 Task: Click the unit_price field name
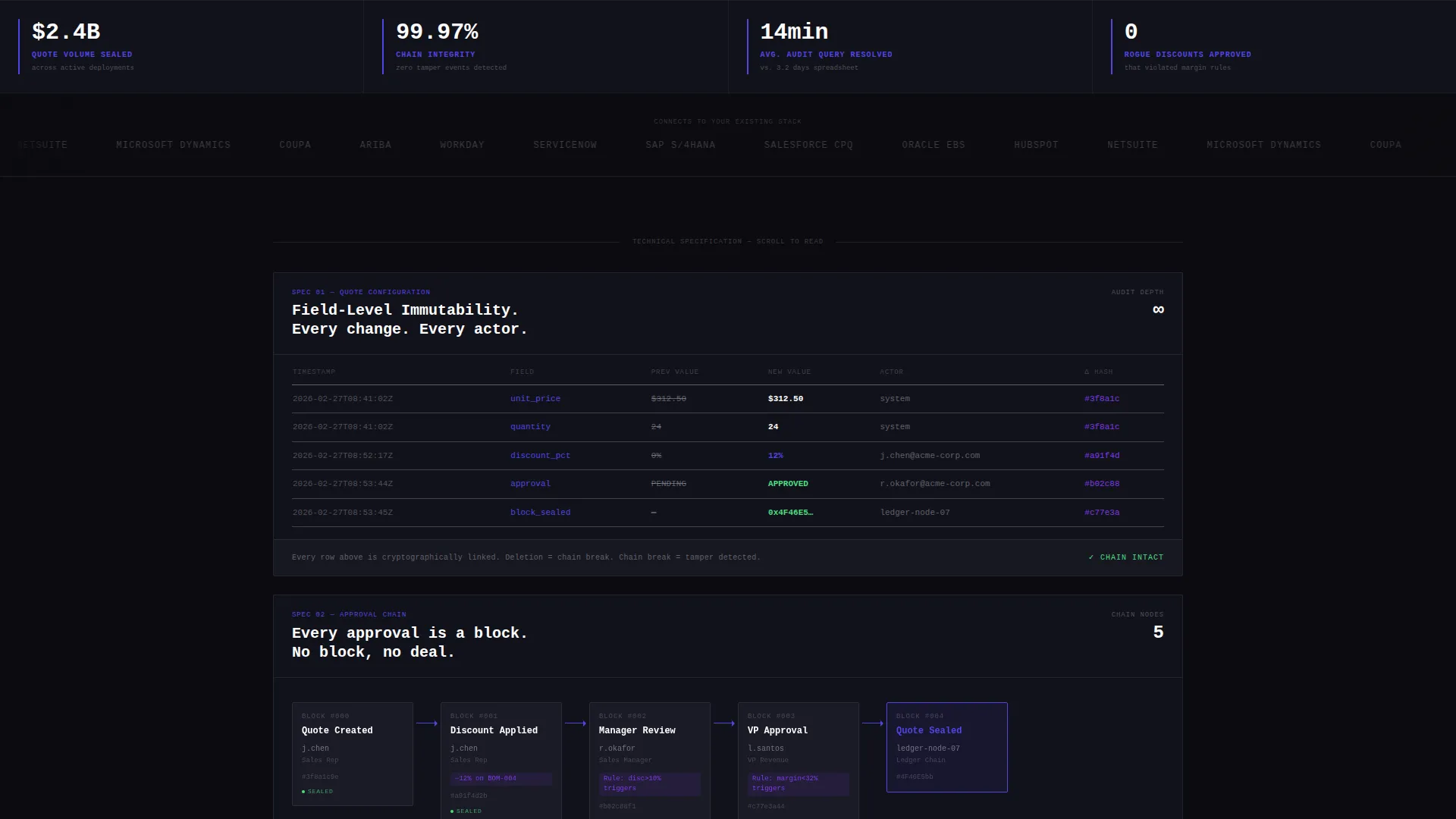coord(535,399)
